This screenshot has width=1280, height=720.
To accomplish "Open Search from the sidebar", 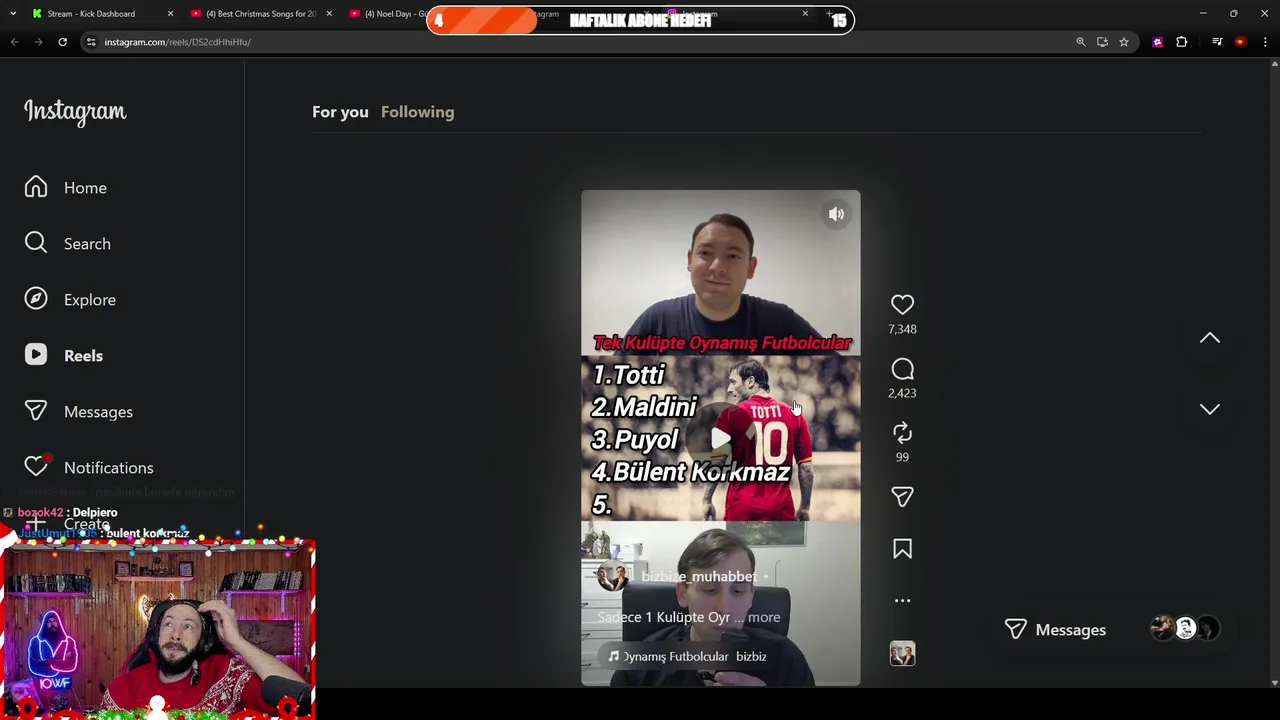I will tap(68, 243).
